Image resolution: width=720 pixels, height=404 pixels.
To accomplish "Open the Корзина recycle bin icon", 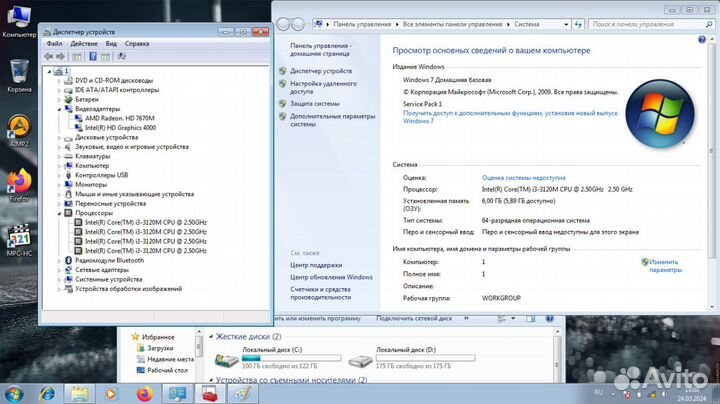I will [x=19, y=76].
